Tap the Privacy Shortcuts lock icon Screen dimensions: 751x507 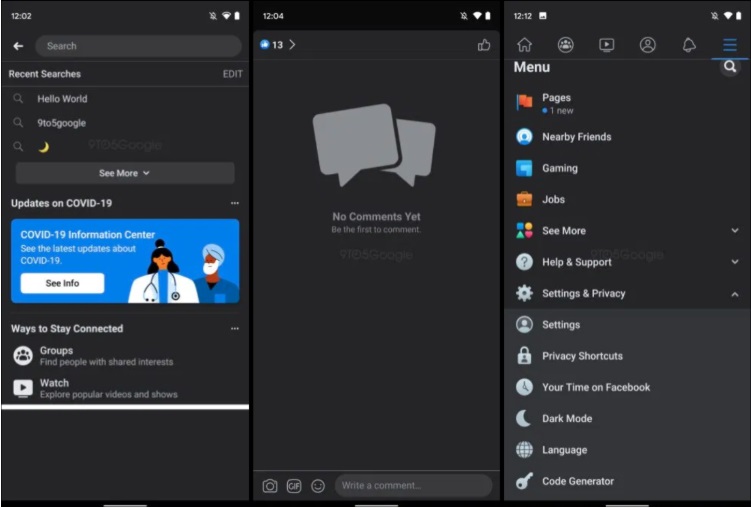click(x=524, y=356)
